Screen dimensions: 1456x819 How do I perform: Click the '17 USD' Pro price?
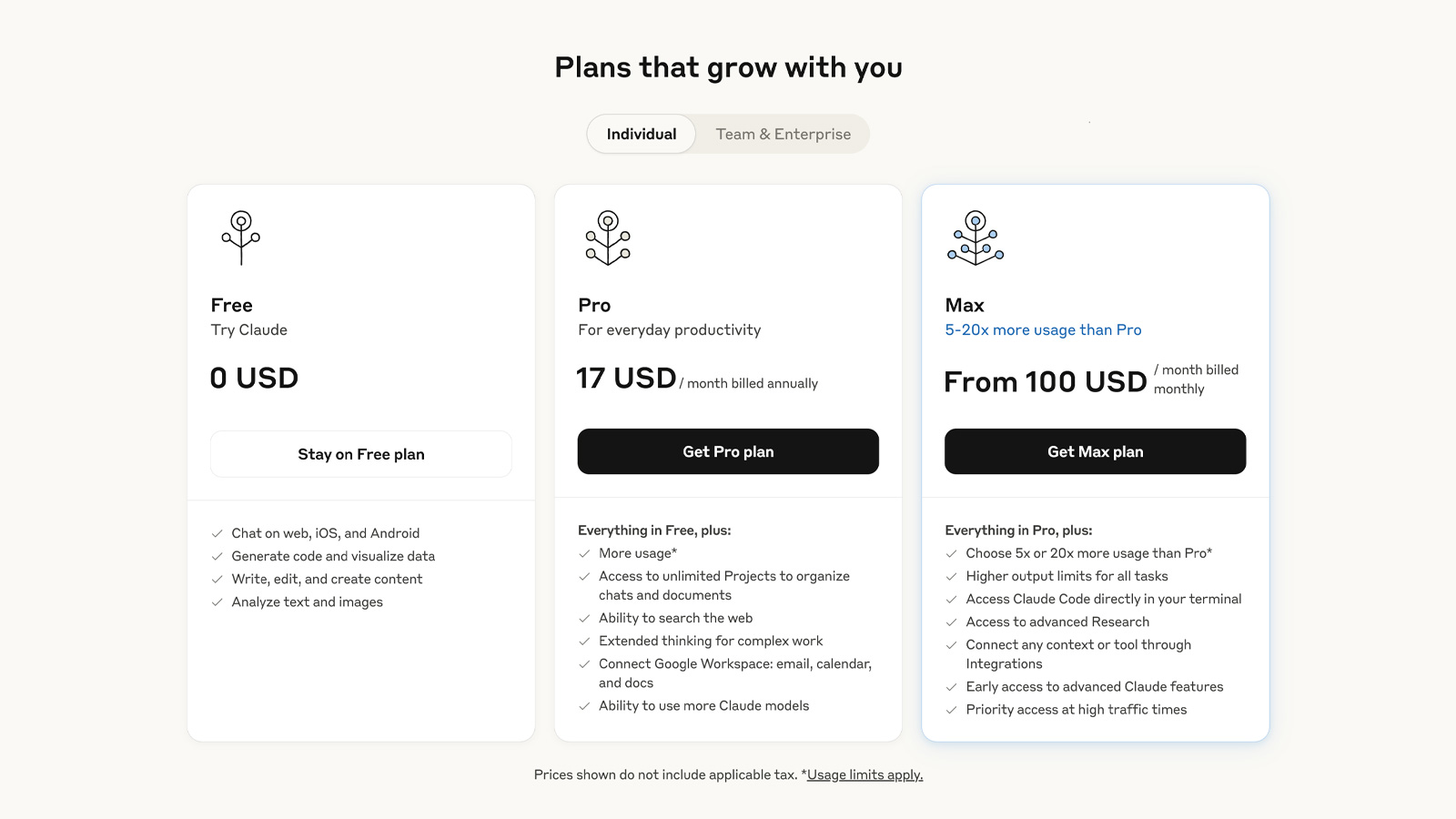(626, 378)
